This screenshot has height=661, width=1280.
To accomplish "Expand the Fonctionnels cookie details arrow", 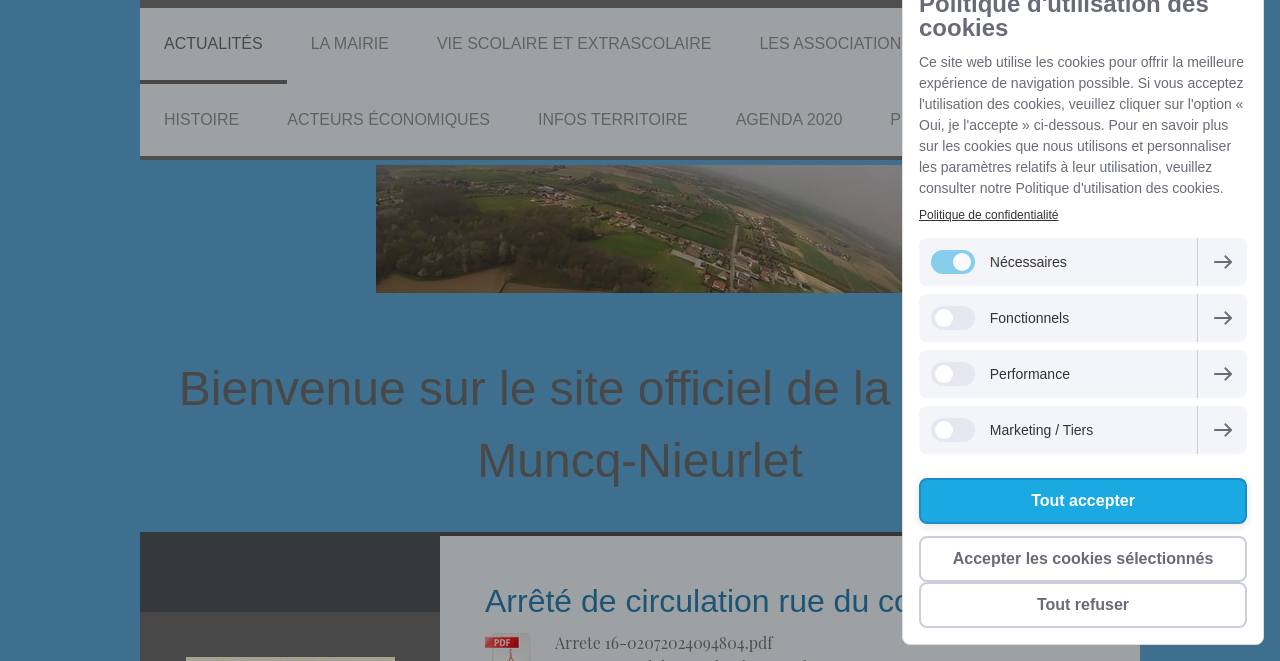I will click(1222, 317).
